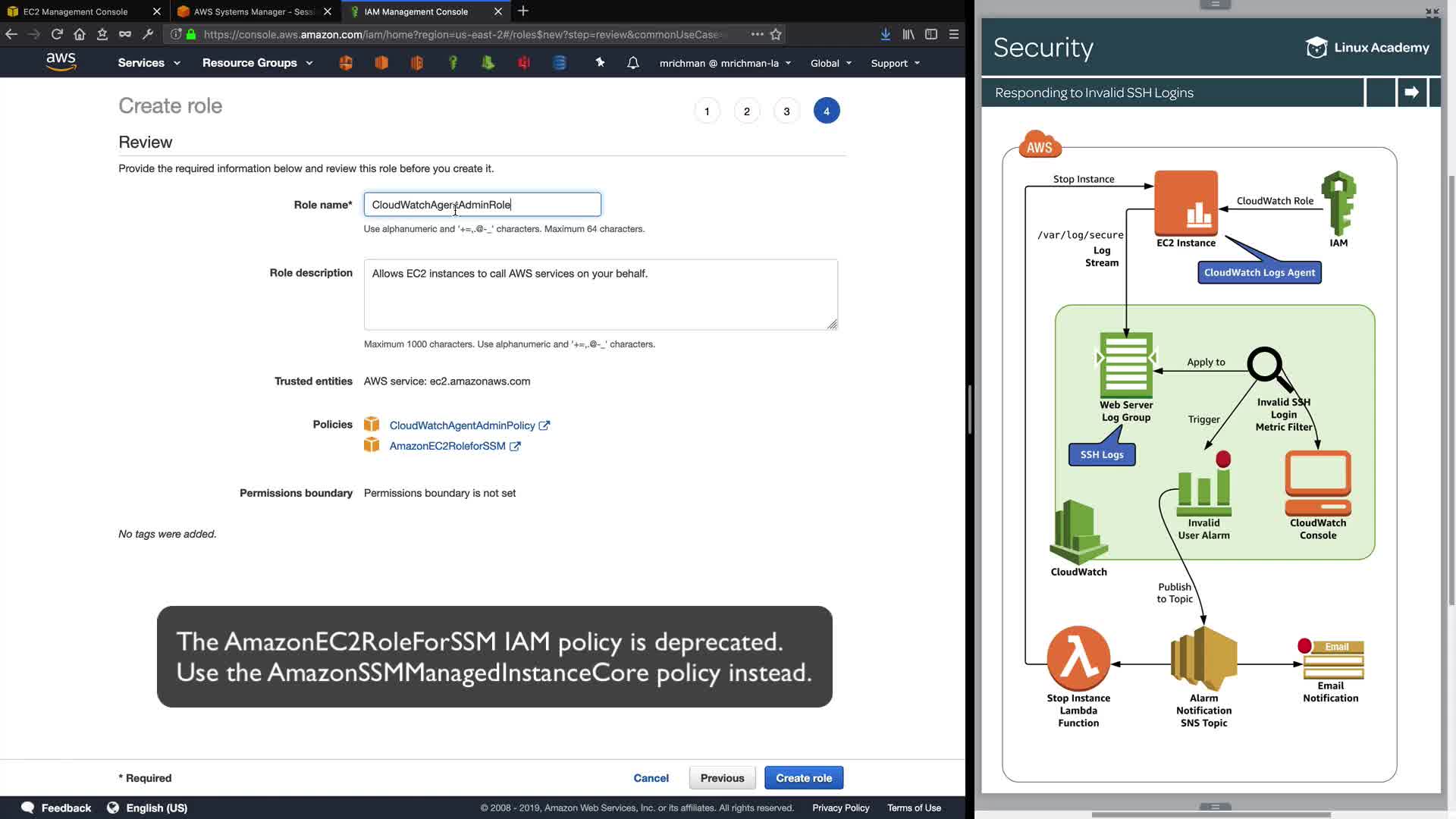The image size is (1456, 819).
Task: Open the mrichman account dropdown
Action: pos(725,63)
